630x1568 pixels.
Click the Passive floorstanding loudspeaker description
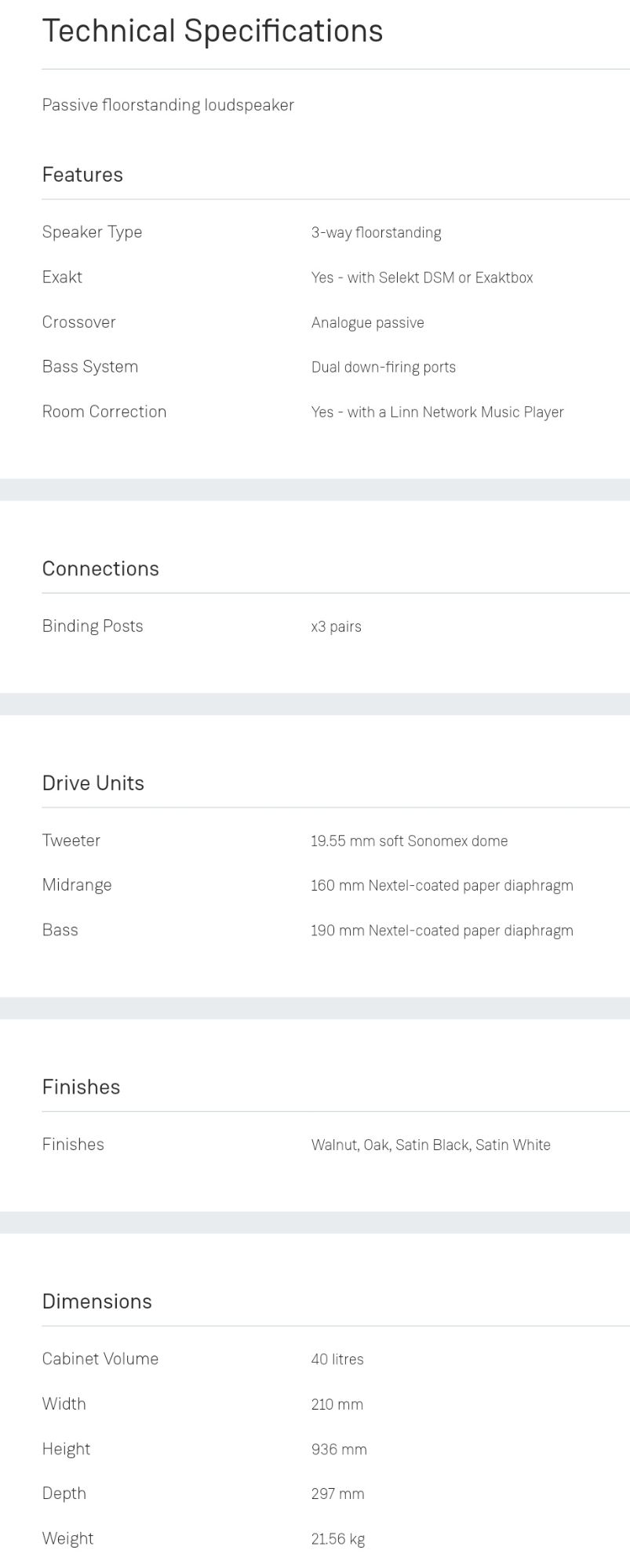click(x=168, y=105)
